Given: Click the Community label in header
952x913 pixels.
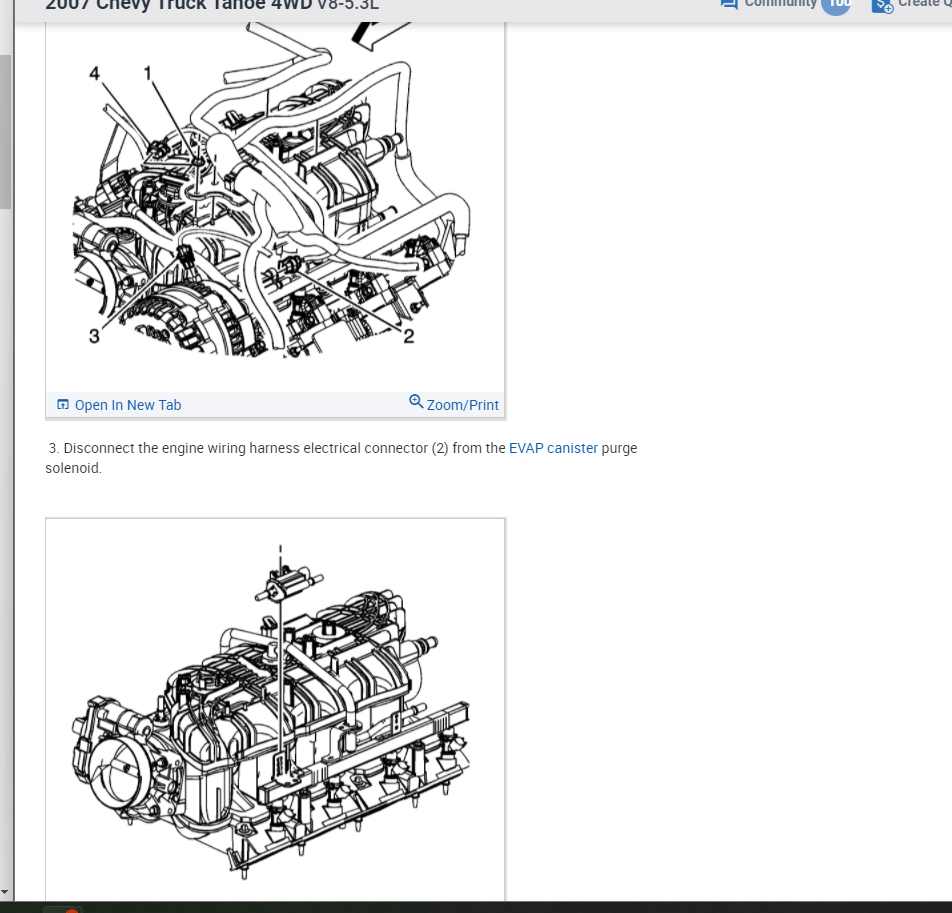Looking at the screenshot, I should pos(780,4).
